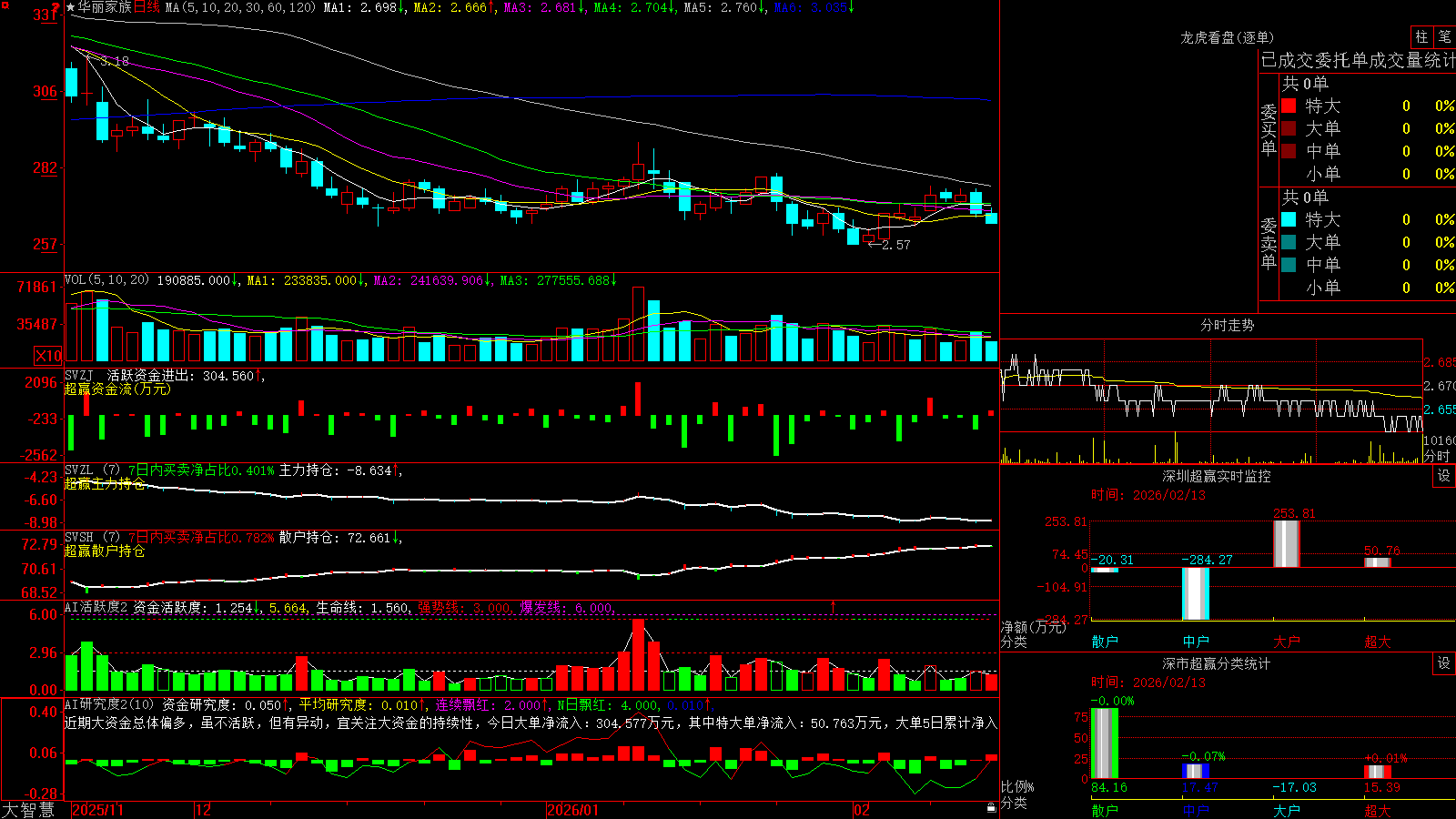This screenshot has width=1456, height=819.
Task: Click the teal 大单 sell-order swatch
Action: tap(1289, 242)
